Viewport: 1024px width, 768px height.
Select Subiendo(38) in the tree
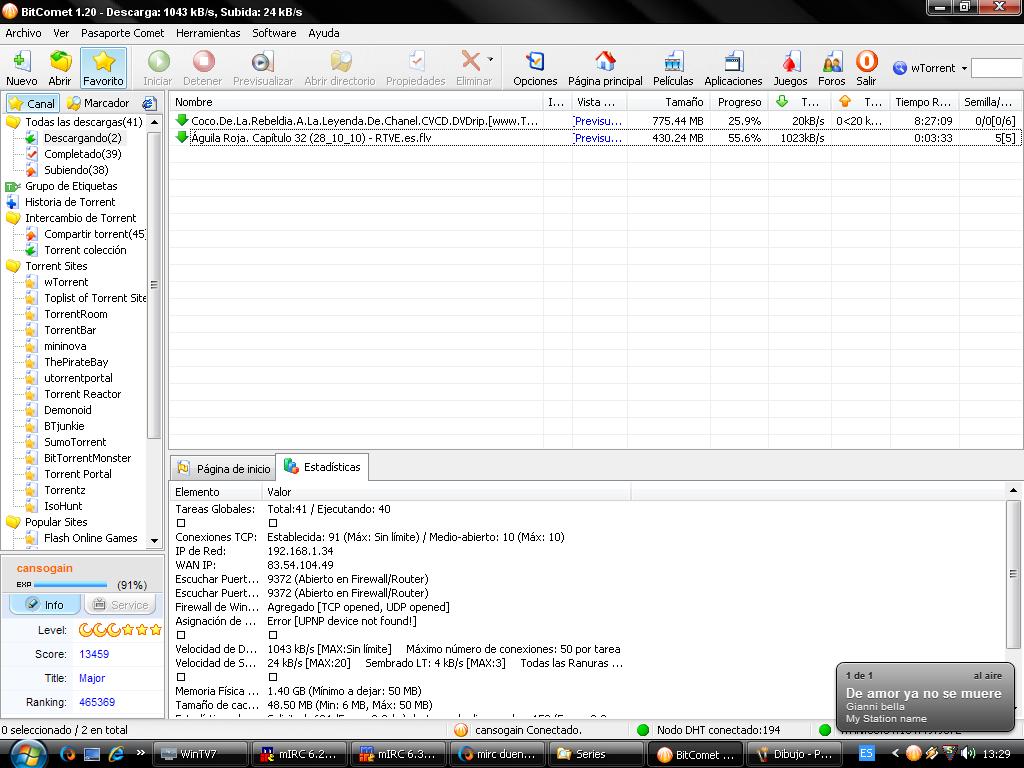click(76, 170)
